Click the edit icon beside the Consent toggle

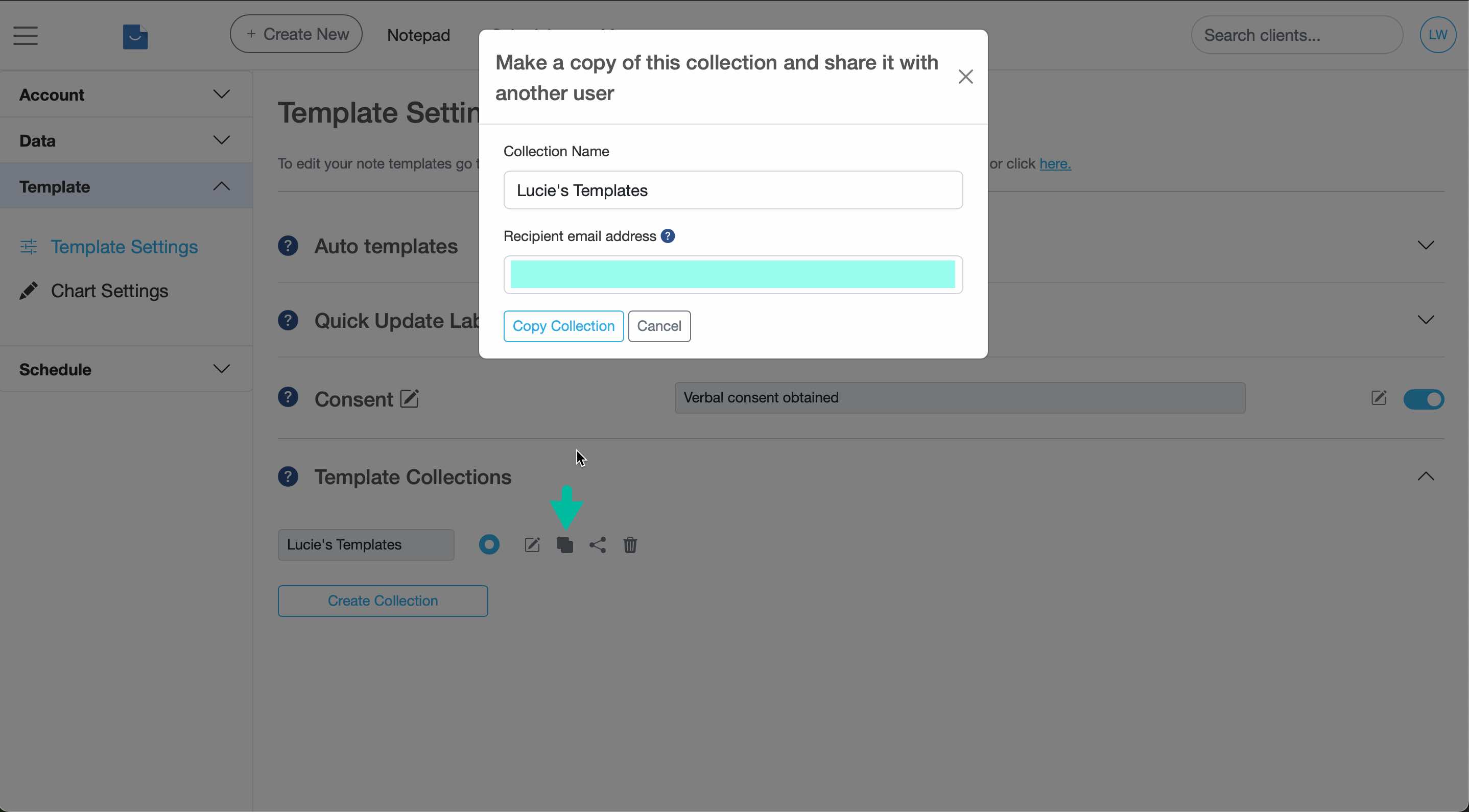[x=1379, y=397]
